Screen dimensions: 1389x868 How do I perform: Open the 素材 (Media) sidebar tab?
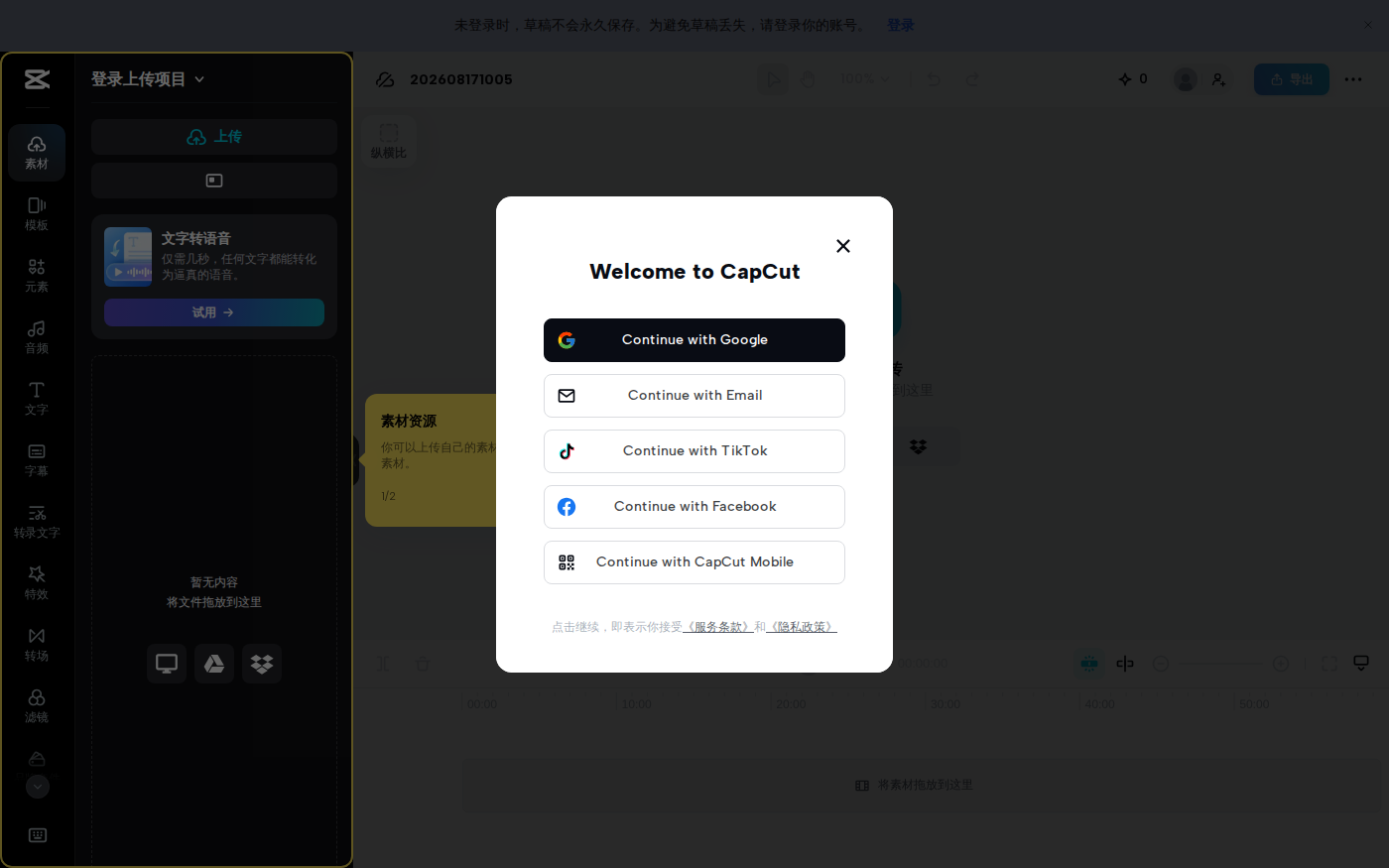pos(37,153)
